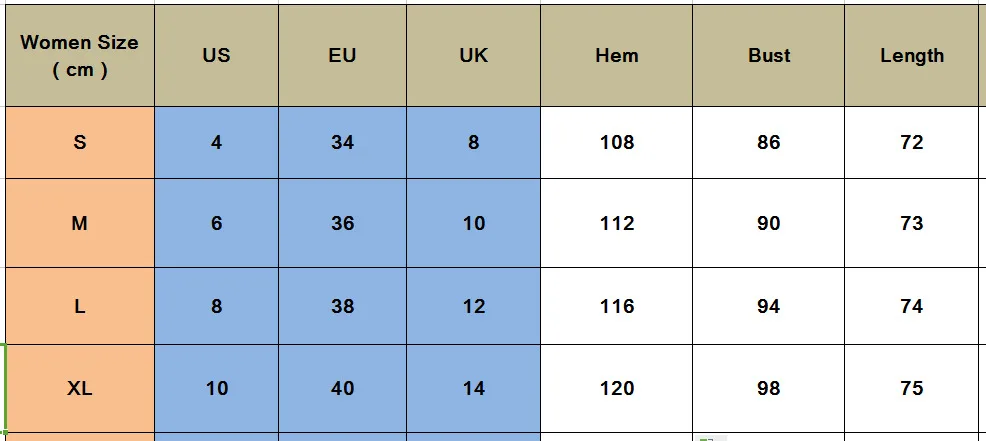Screen dimensions: 986x441
Task: Click the UK value 14 cell
Action: point(473,388)
